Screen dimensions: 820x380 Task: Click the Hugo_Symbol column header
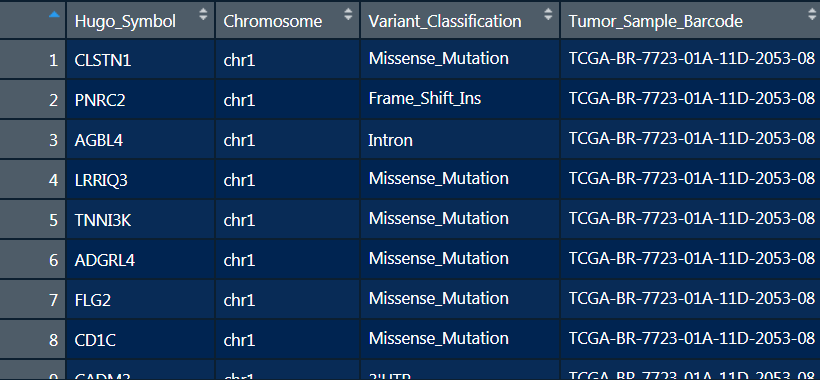click(x=141, y=20)
